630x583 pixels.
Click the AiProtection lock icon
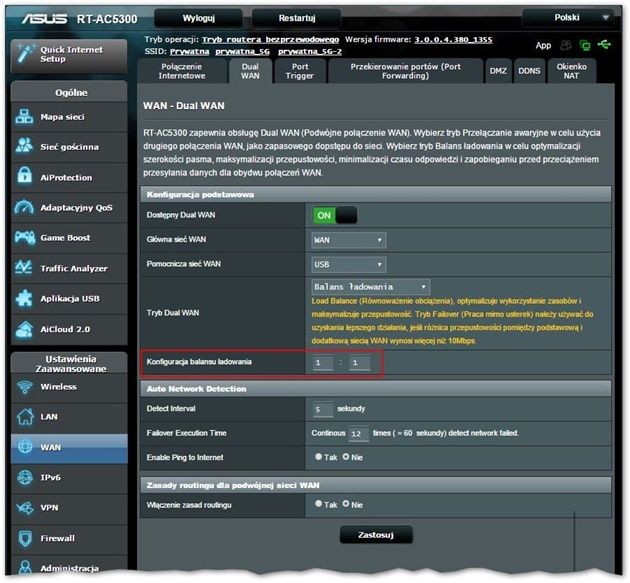pos(25,176)
